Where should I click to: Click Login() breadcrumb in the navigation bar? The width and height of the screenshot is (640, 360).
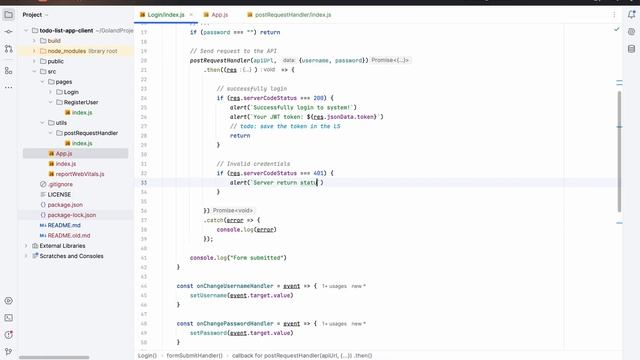pos(147,356)
